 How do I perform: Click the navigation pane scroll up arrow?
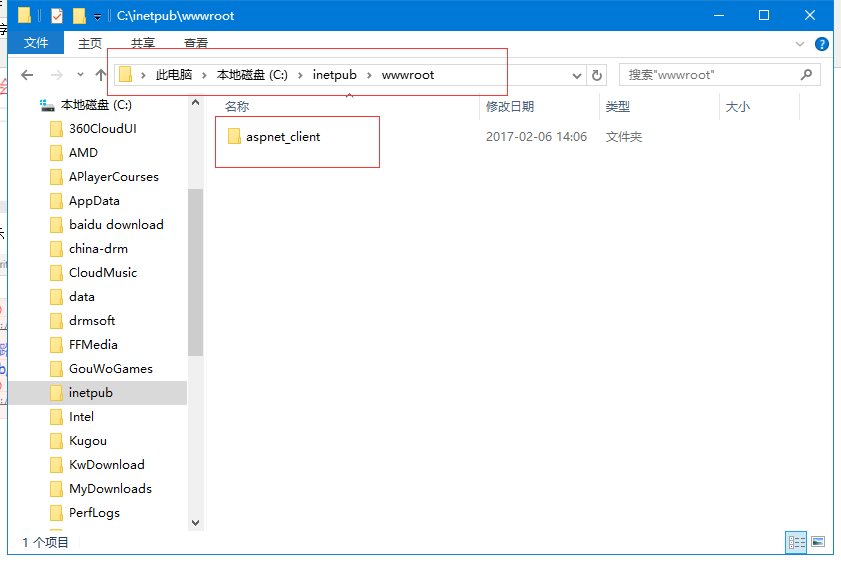(195, 102)
